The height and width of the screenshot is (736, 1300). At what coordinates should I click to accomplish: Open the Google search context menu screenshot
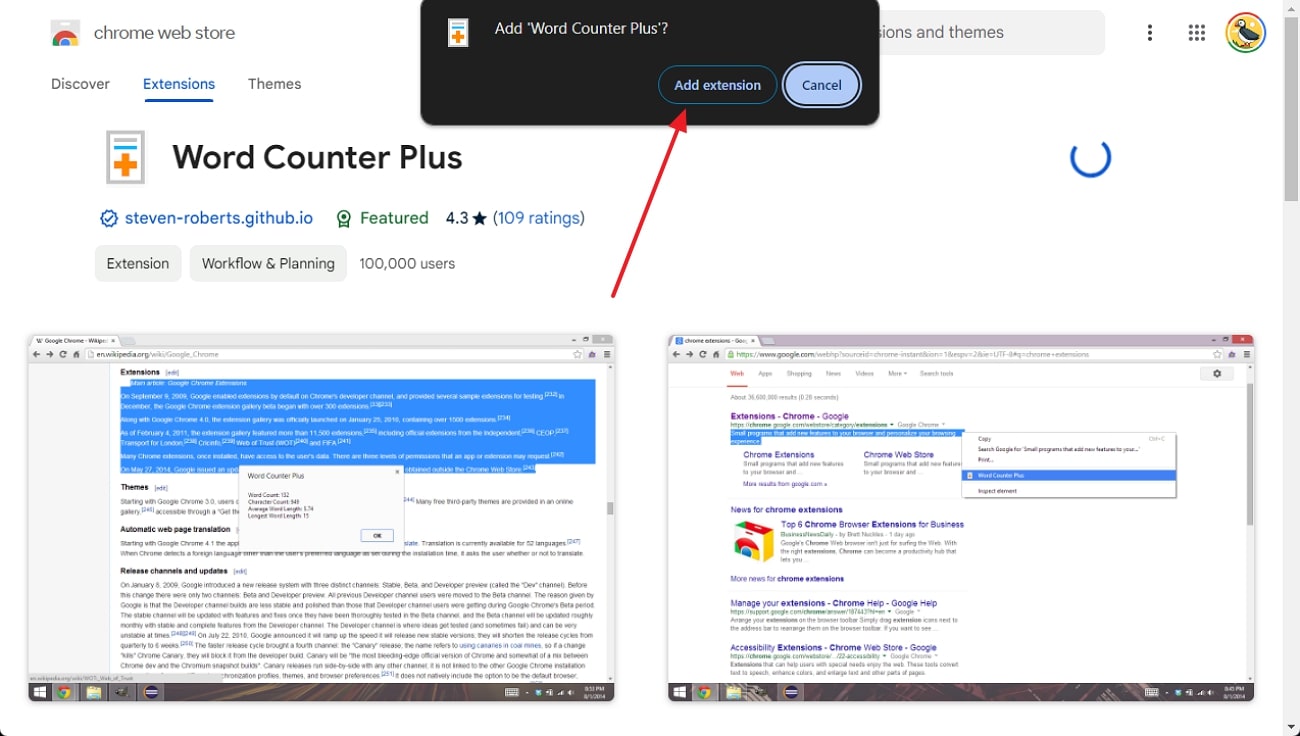(961, 518)
